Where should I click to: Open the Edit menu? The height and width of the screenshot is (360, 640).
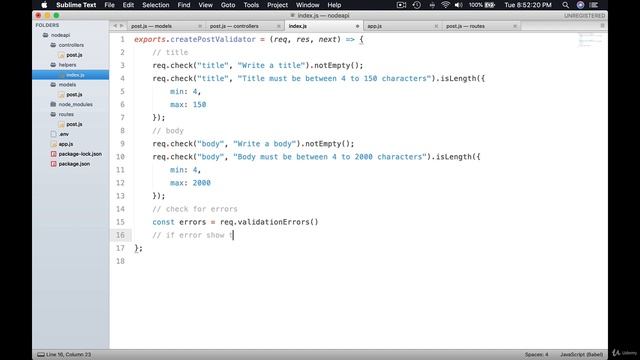coord(128,5)
